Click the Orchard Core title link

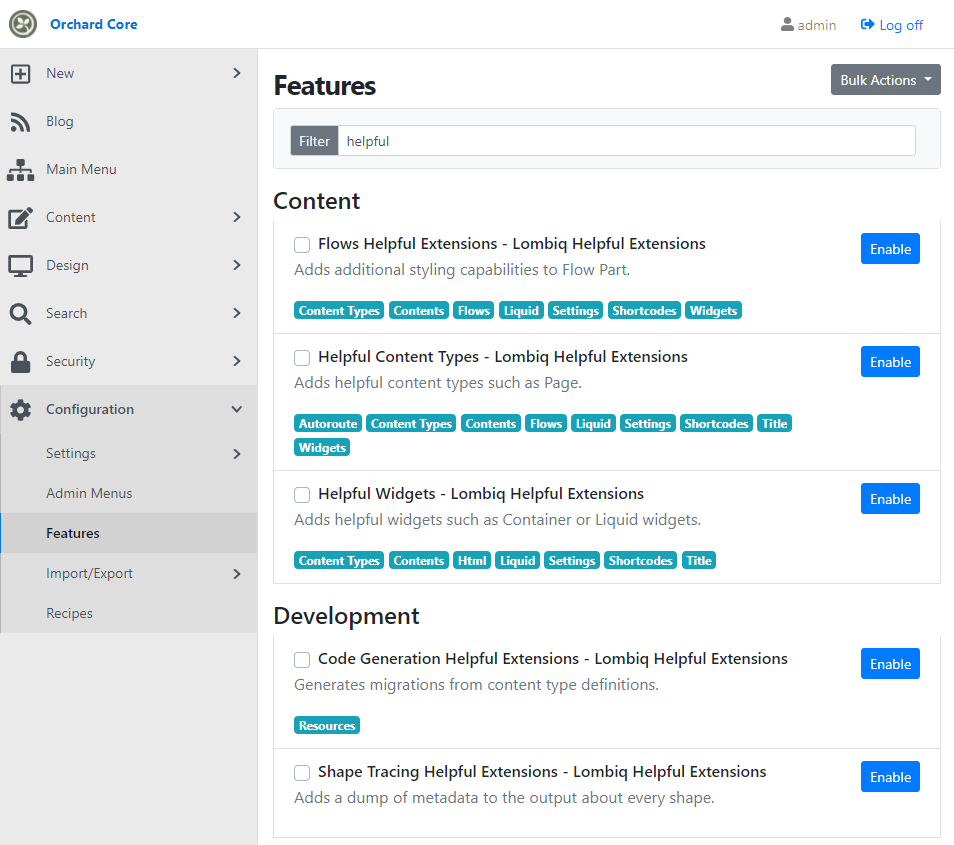coord(94,24)
